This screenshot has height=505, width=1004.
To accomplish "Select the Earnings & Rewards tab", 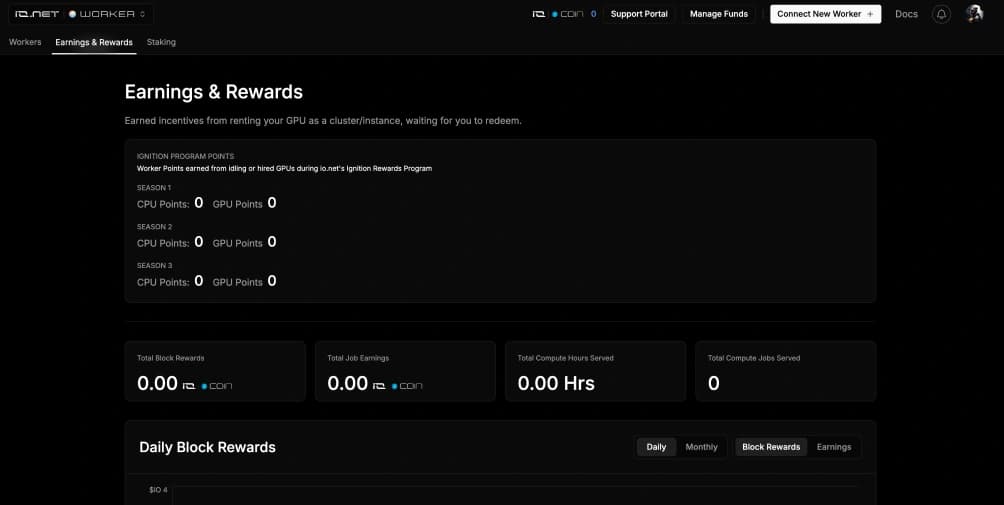I will tap(94, 42).
